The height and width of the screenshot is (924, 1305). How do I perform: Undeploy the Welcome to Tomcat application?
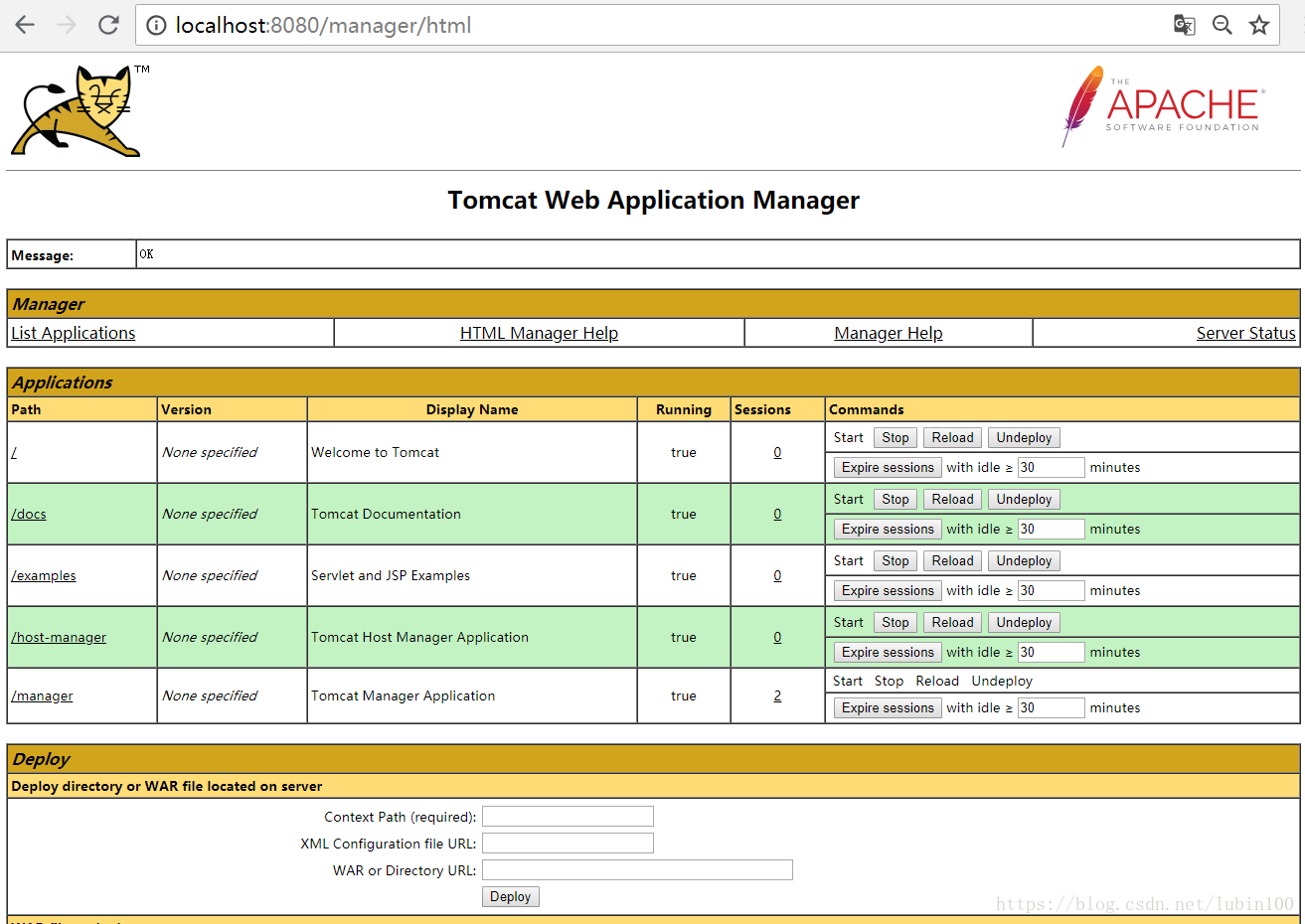click(1024, 437)
